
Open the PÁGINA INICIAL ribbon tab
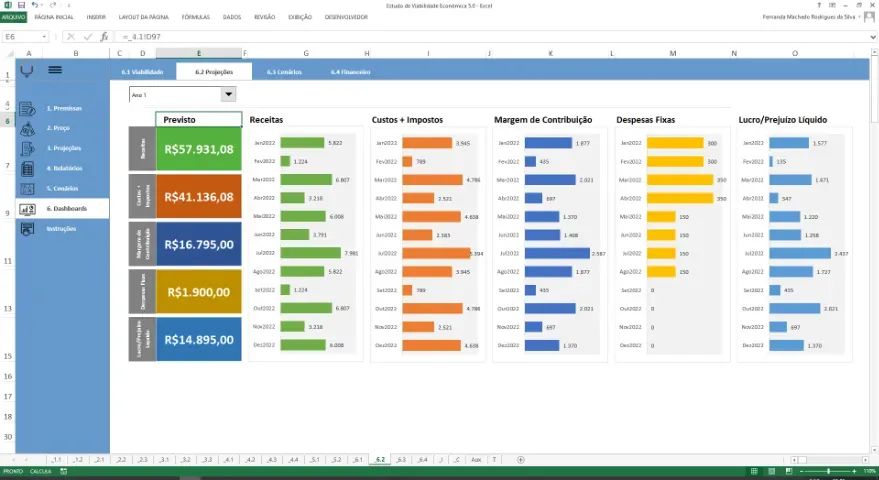54,17
